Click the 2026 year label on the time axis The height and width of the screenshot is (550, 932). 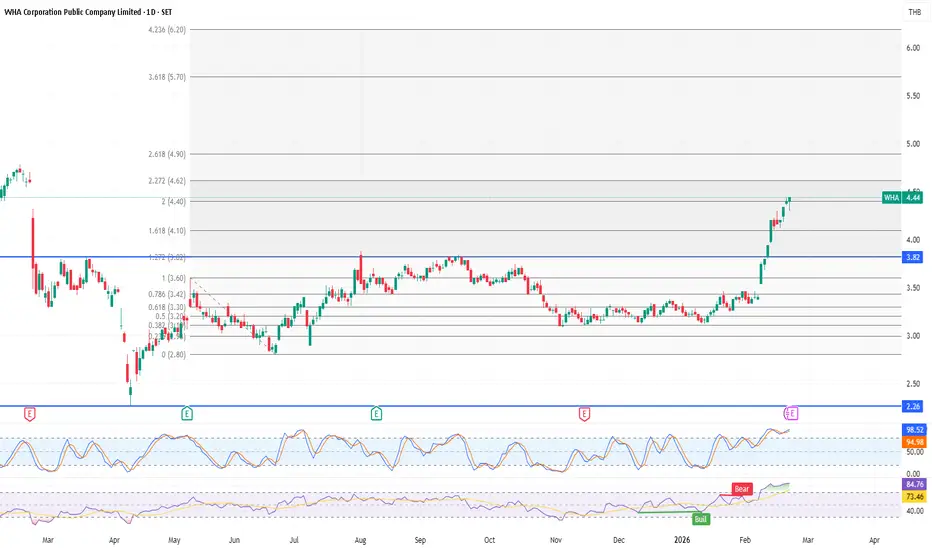[682, 540]
